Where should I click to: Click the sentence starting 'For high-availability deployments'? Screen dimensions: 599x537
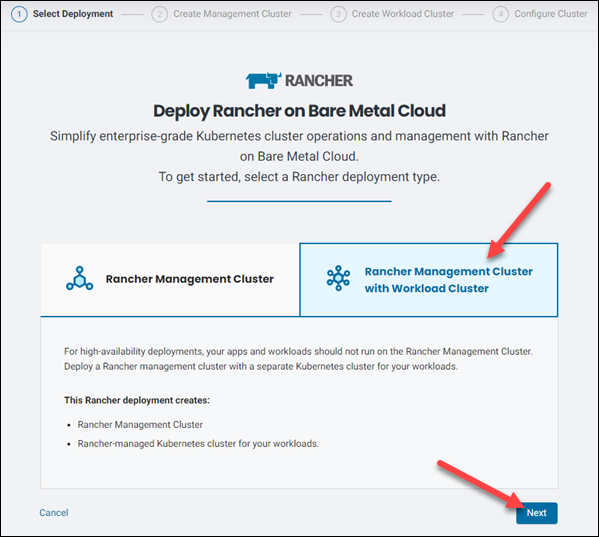[298, 351]
